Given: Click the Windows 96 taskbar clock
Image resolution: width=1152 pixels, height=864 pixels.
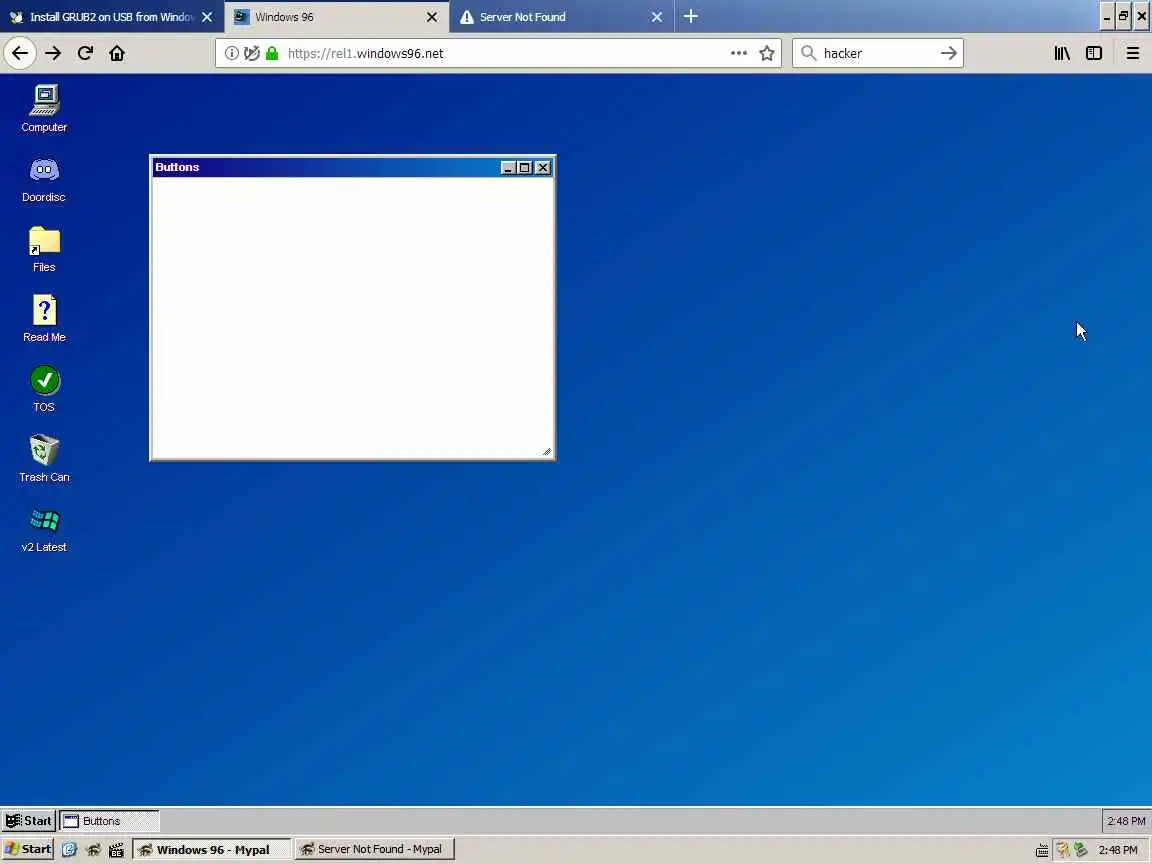Looking at the screenshot, I should 1126,821.
